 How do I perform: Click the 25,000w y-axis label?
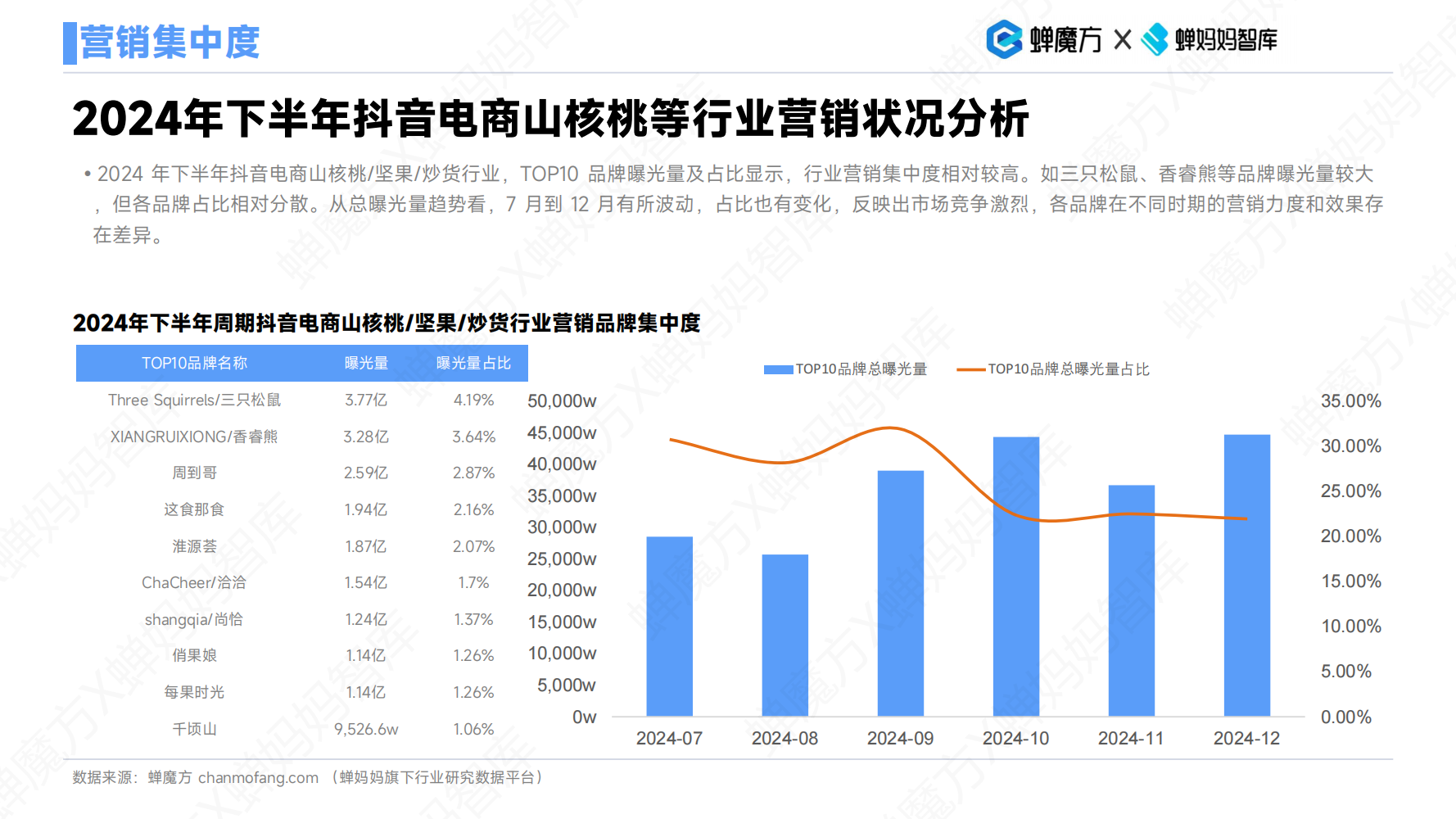coord(562,559)
